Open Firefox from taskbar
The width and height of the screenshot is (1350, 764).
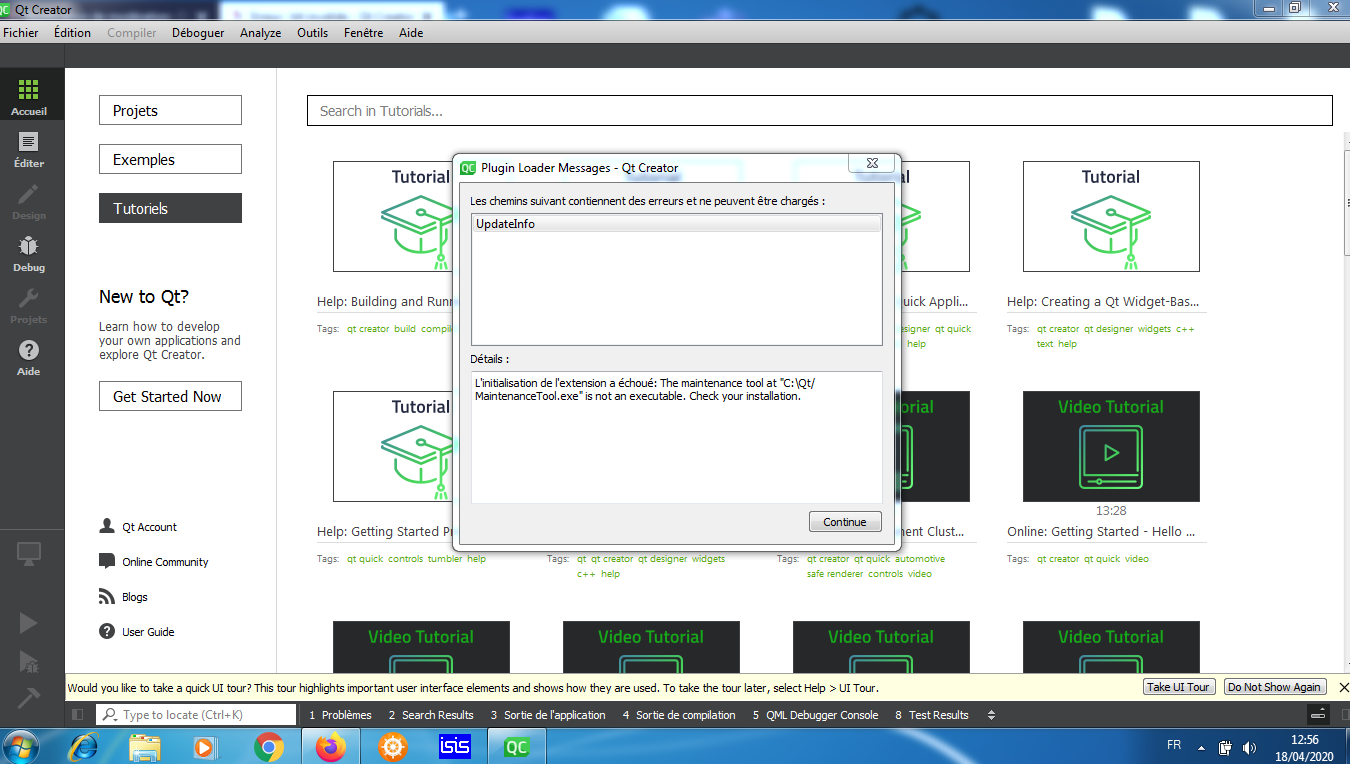pyautogui.click(x=330, y=747)
